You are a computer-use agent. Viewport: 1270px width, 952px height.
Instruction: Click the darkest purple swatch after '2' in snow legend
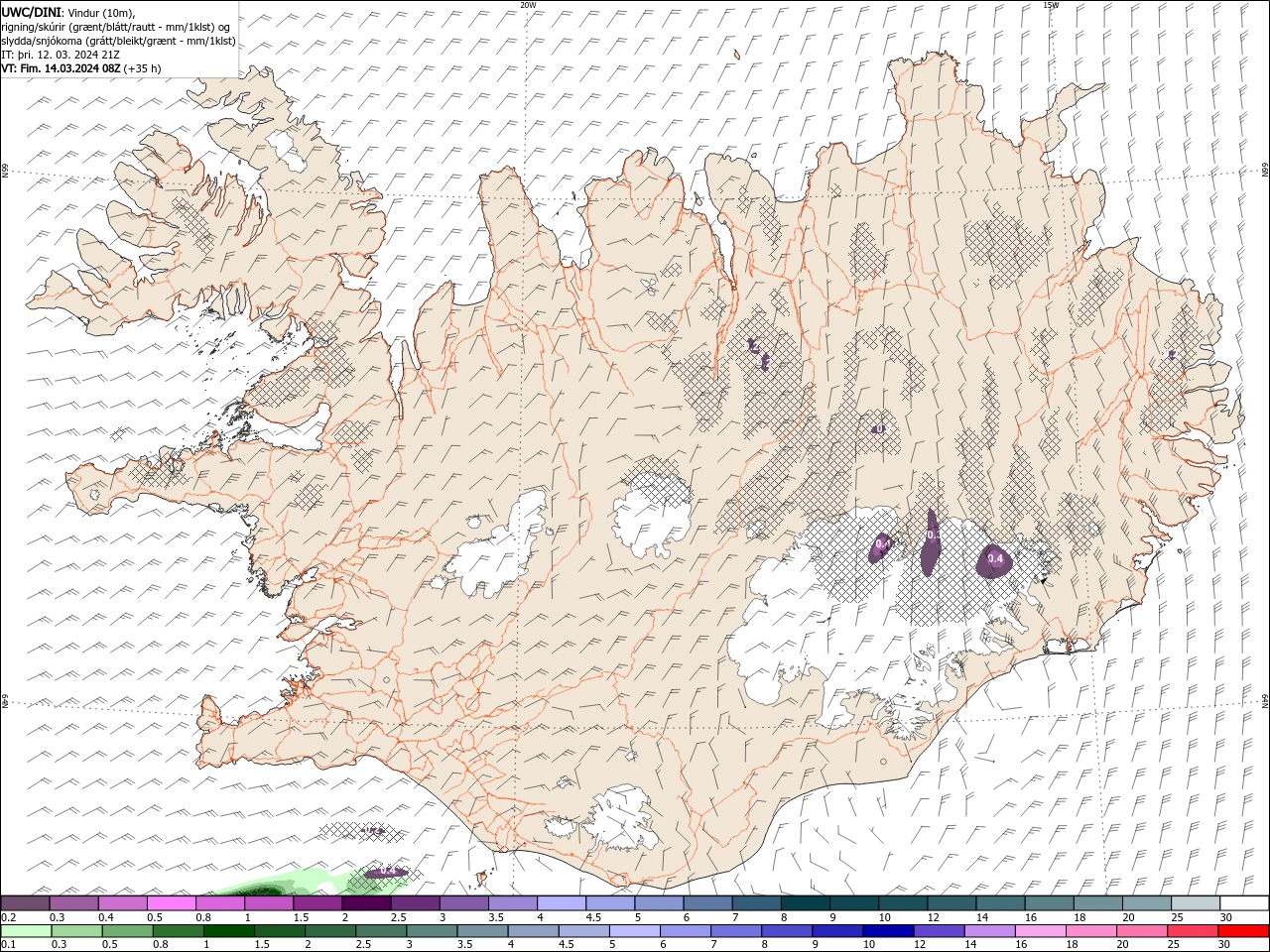pos(366,903)
